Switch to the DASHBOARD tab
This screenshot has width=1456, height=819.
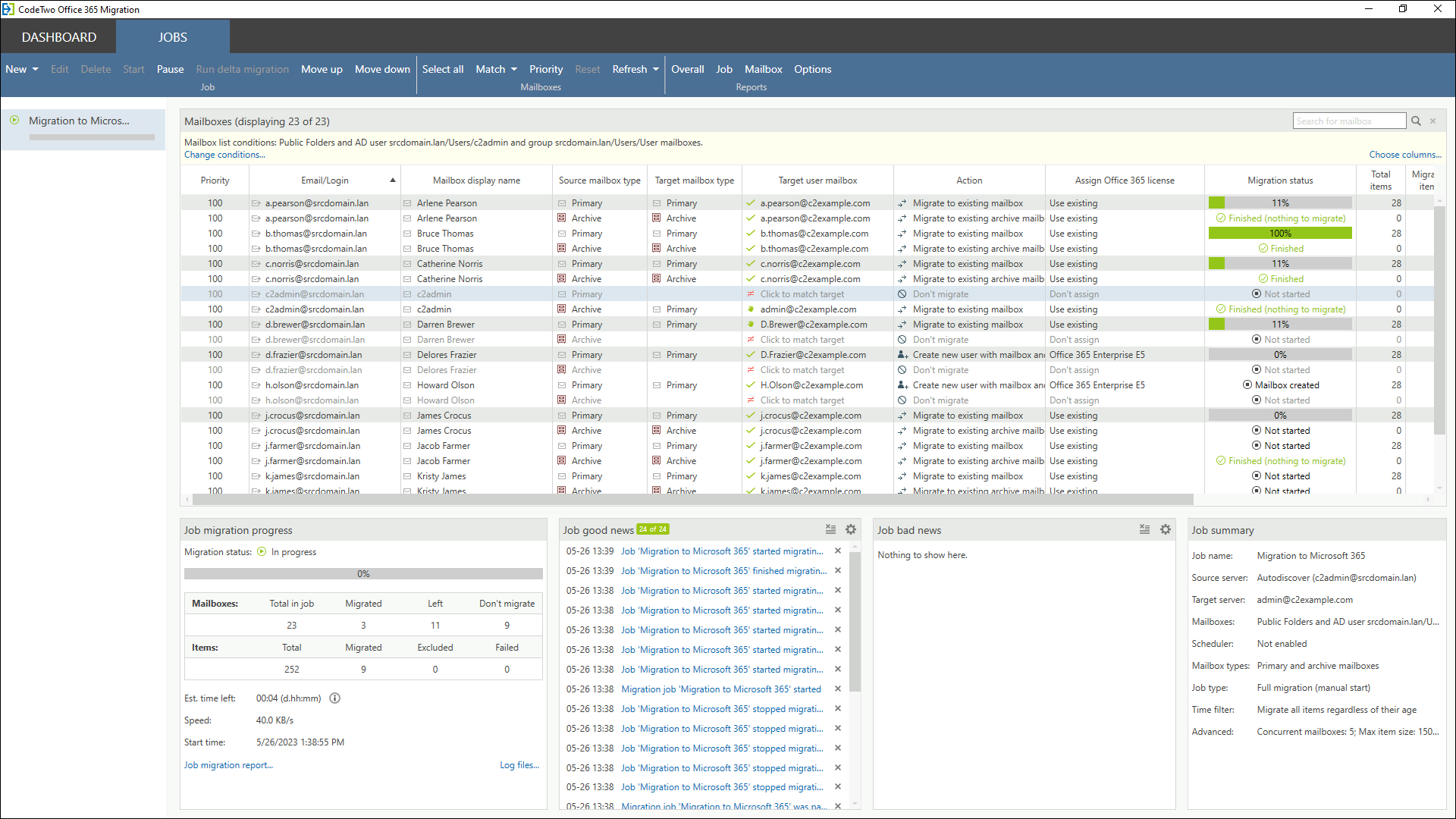tap(59, 37)
